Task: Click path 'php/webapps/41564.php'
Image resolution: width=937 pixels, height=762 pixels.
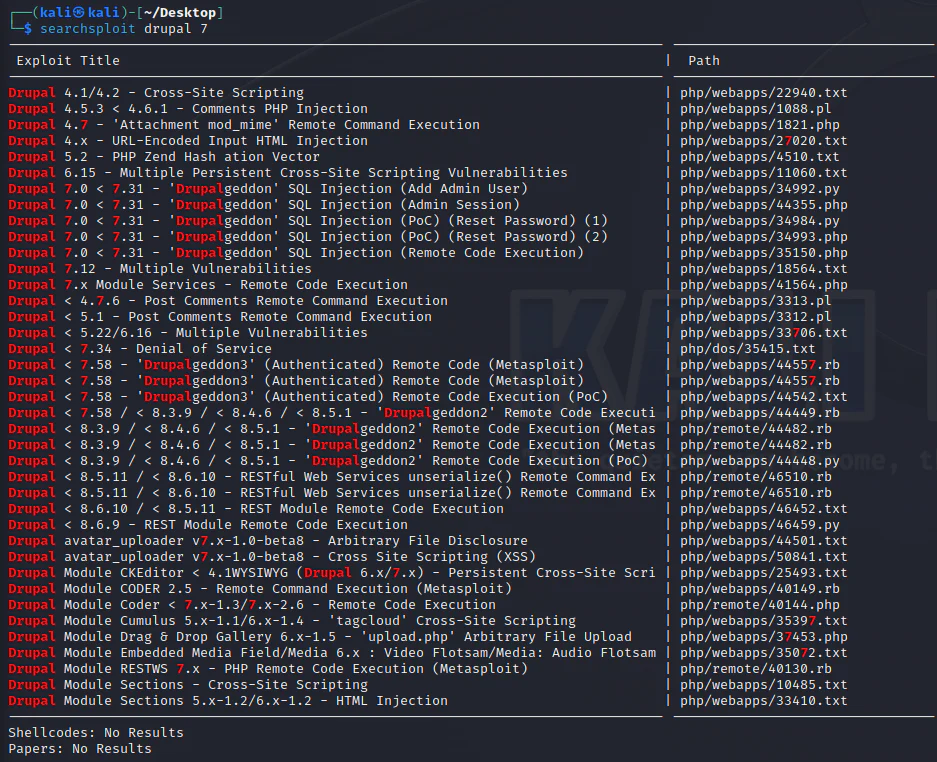Action: click(764, 285)
